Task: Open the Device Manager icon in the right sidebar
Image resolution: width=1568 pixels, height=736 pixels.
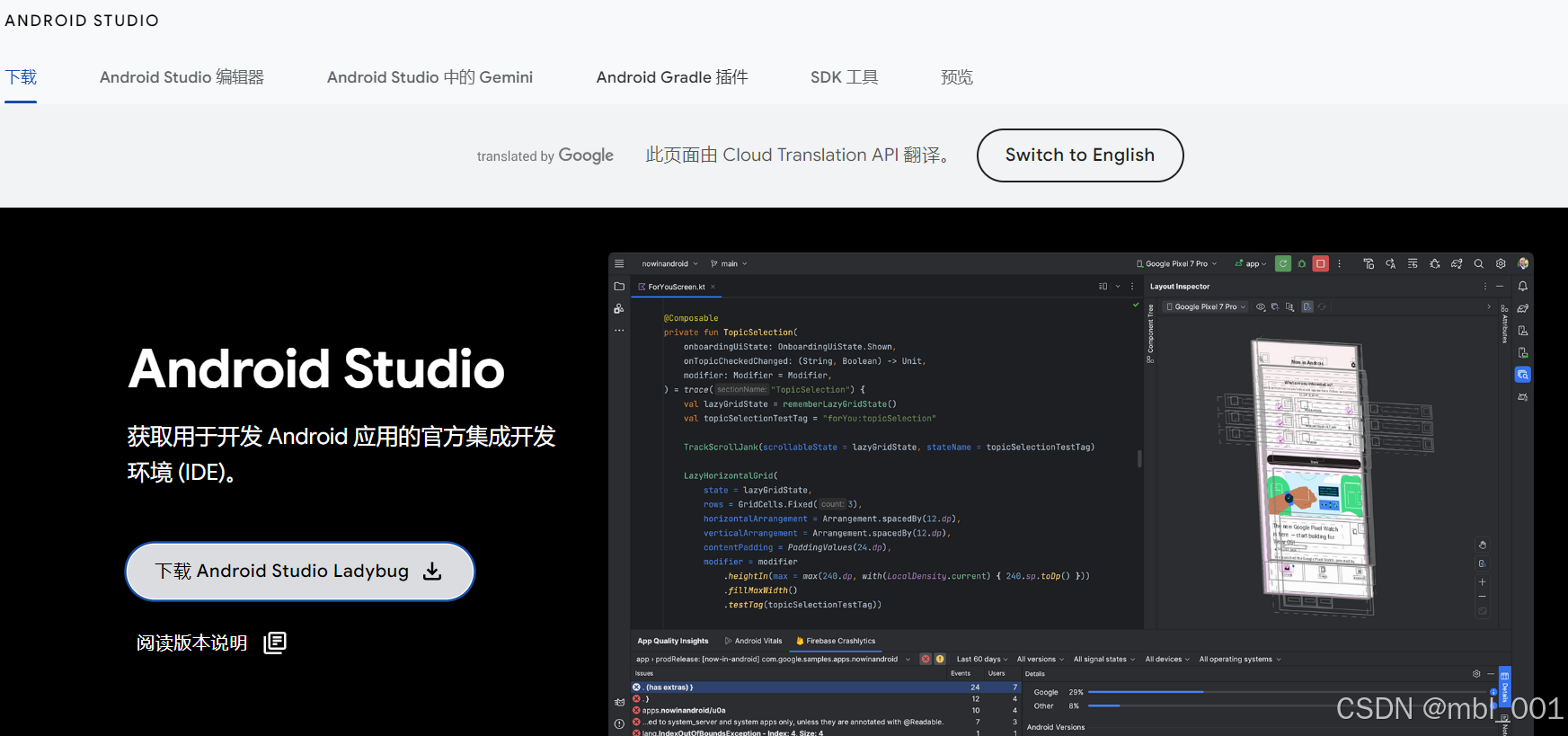Action: click(1523, 331)
